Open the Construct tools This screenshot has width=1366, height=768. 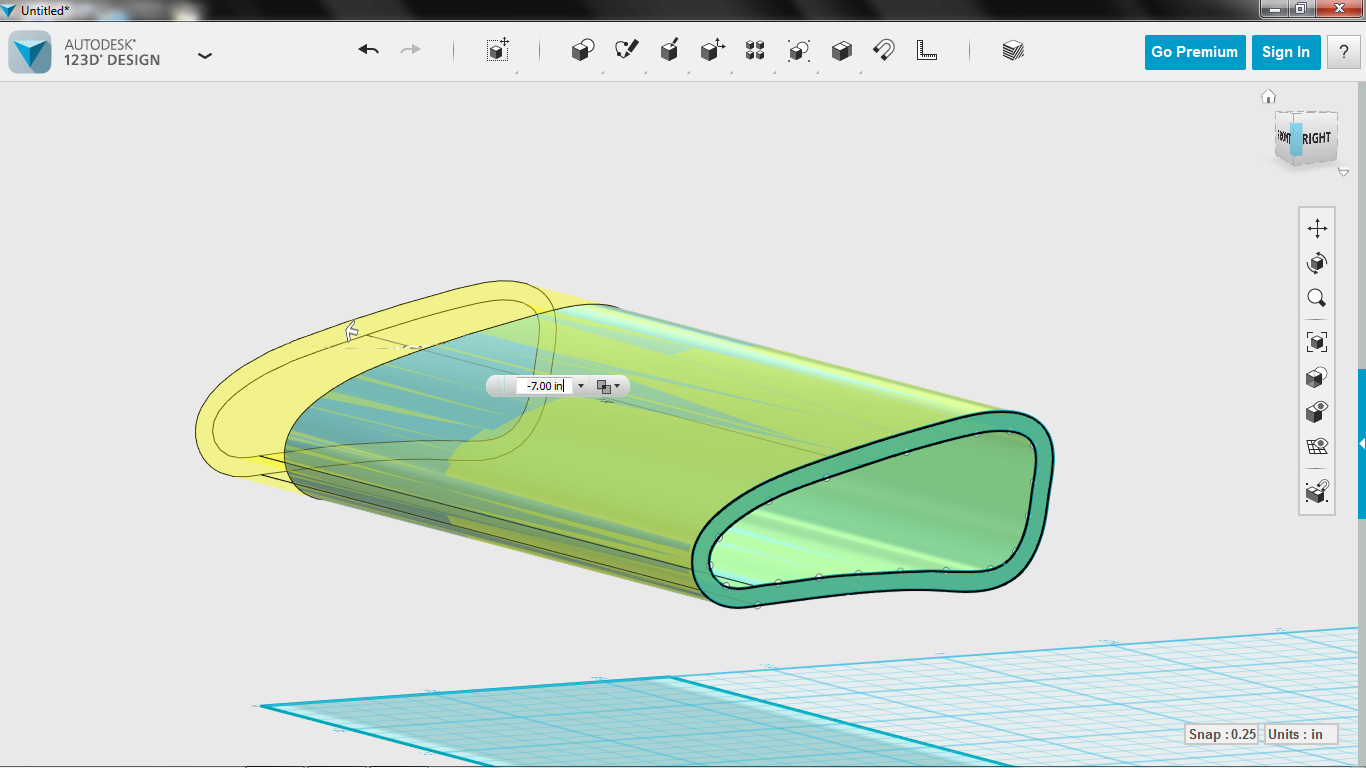pyautogui.click(x=670, y=50)
